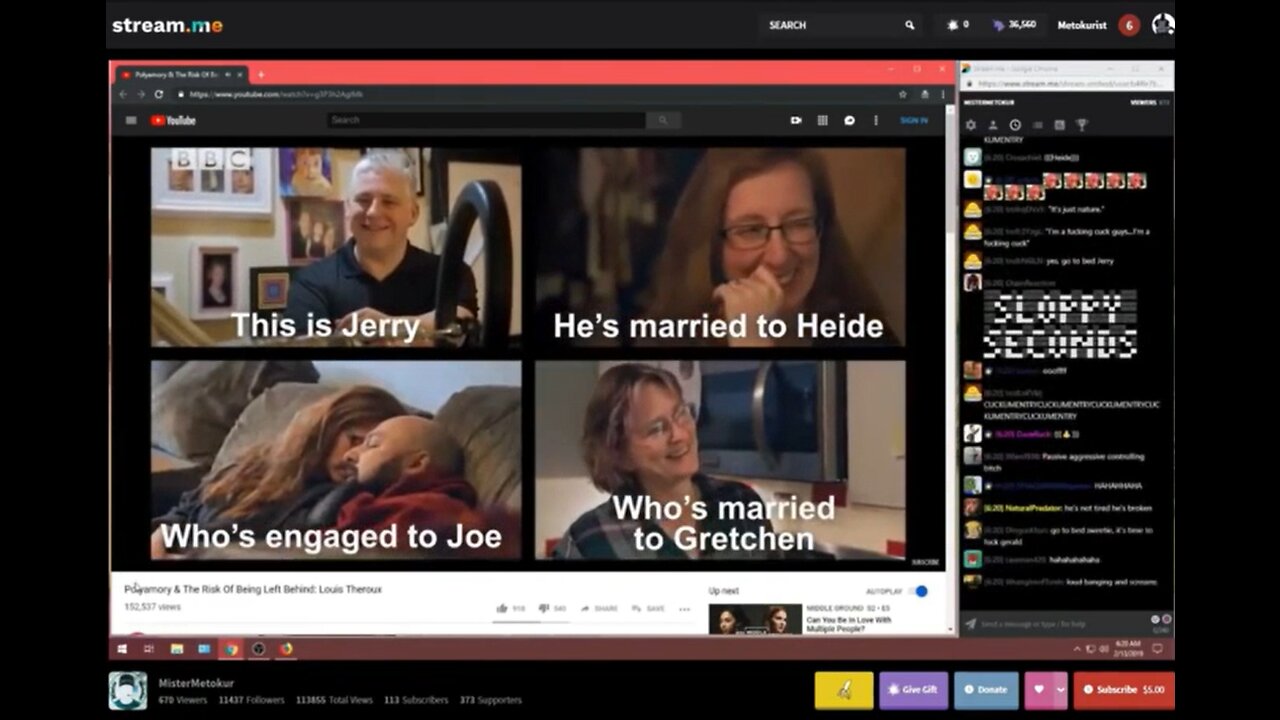Open the YouTube create video icon
This screenshot has height=720, width=1280.
click(796, 120)
